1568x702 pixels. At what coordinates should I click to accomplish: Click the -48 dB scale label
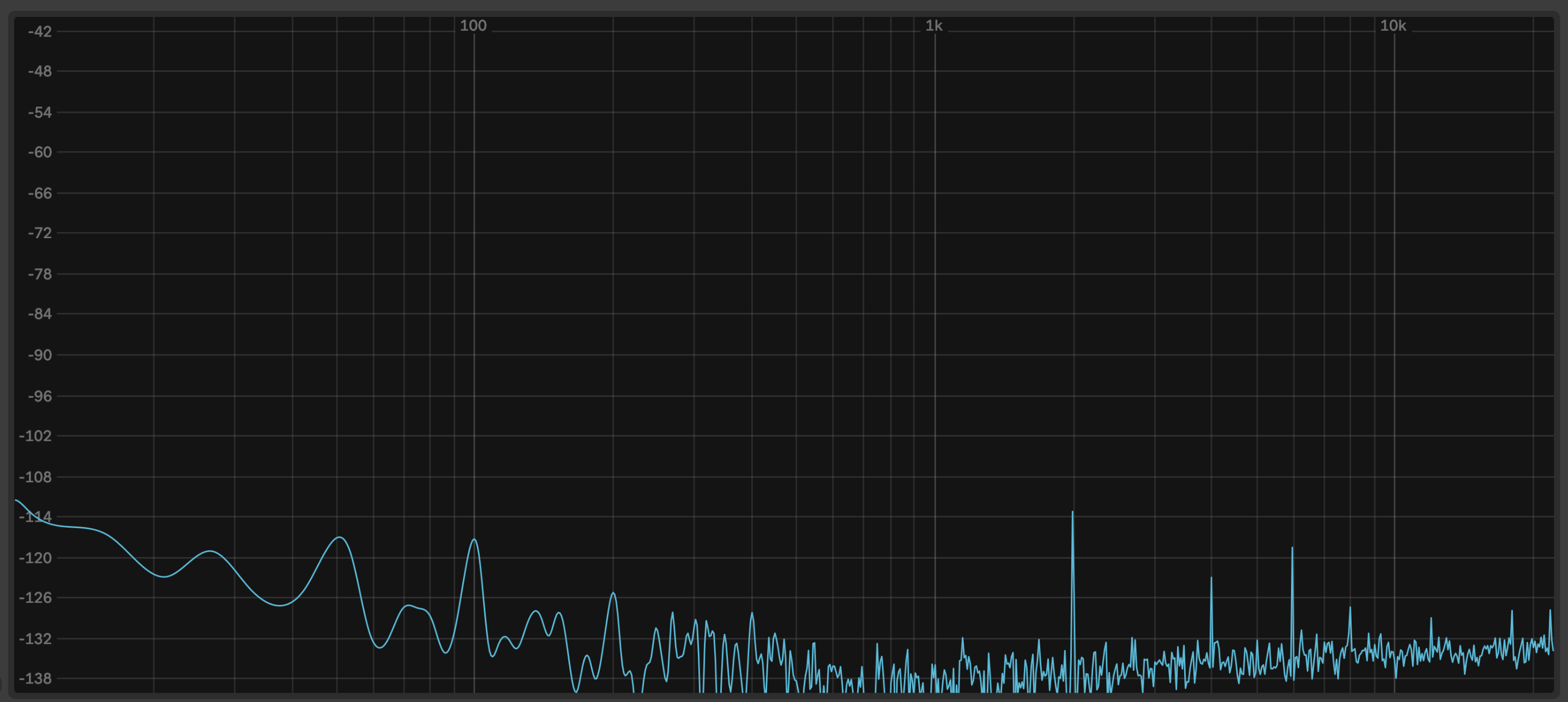click(40, 71)
